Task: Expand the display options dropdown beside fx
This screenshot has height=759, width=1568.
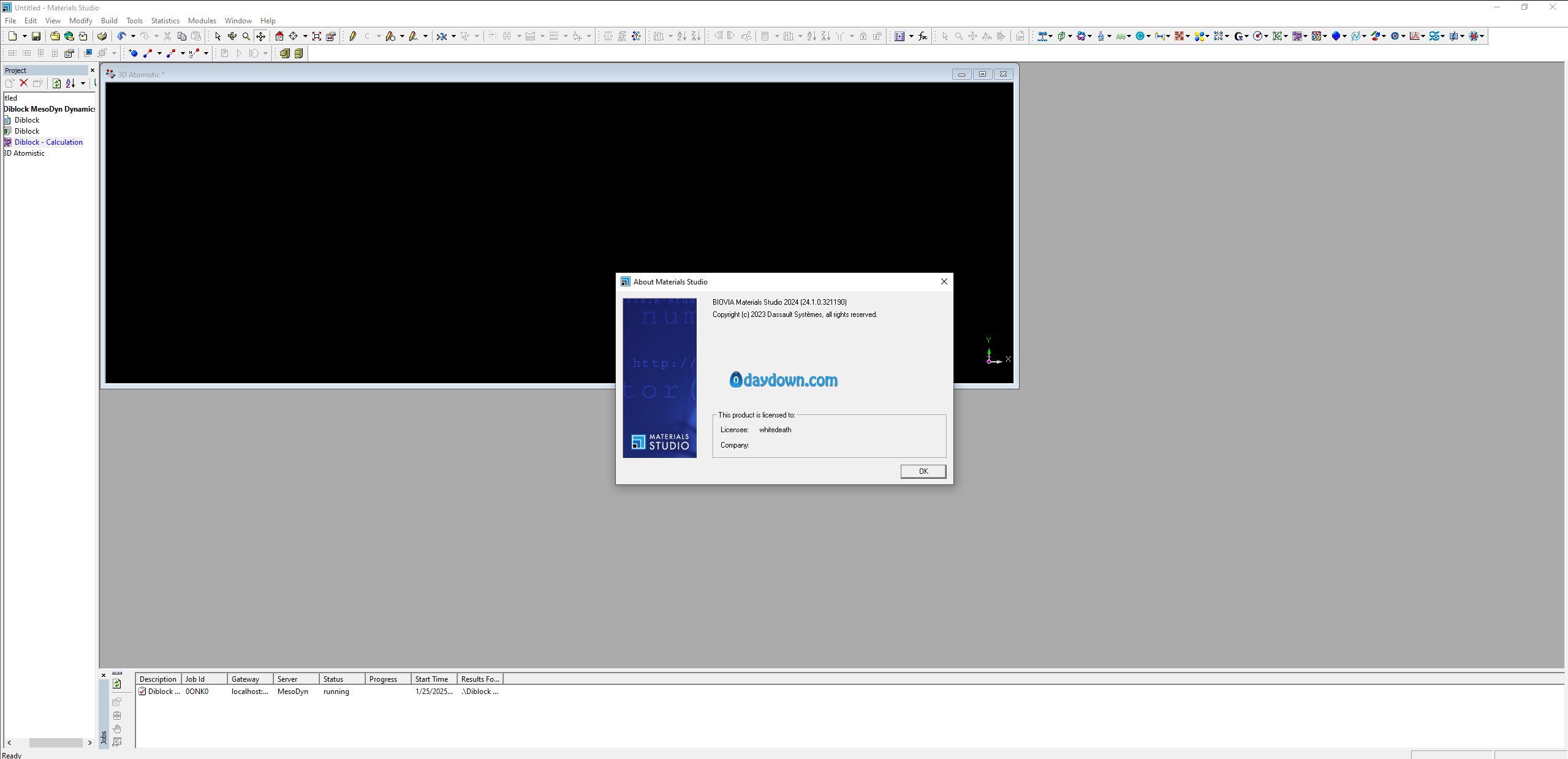Action: [x=911, y=36]
